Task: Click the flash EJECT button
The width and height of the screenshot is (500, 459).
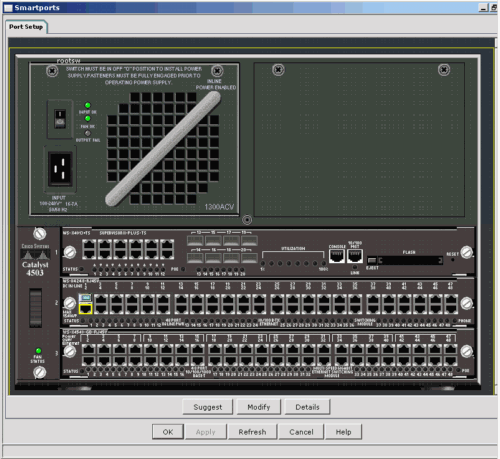Action: click(x=372, y=260)
